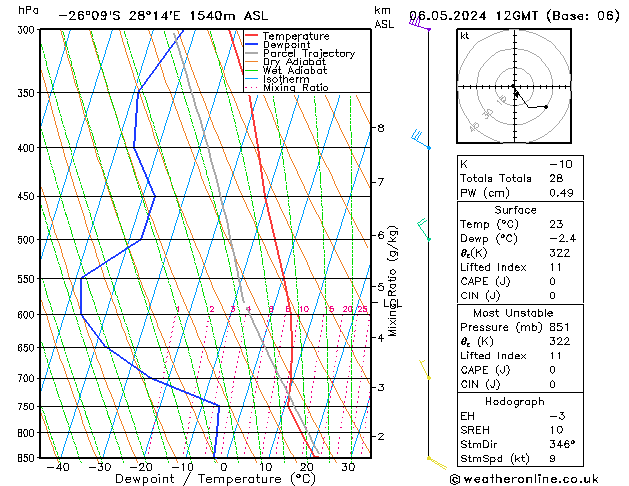
Task: Click the gray Parcel Trajectory legend line
Action: [251, 53]
